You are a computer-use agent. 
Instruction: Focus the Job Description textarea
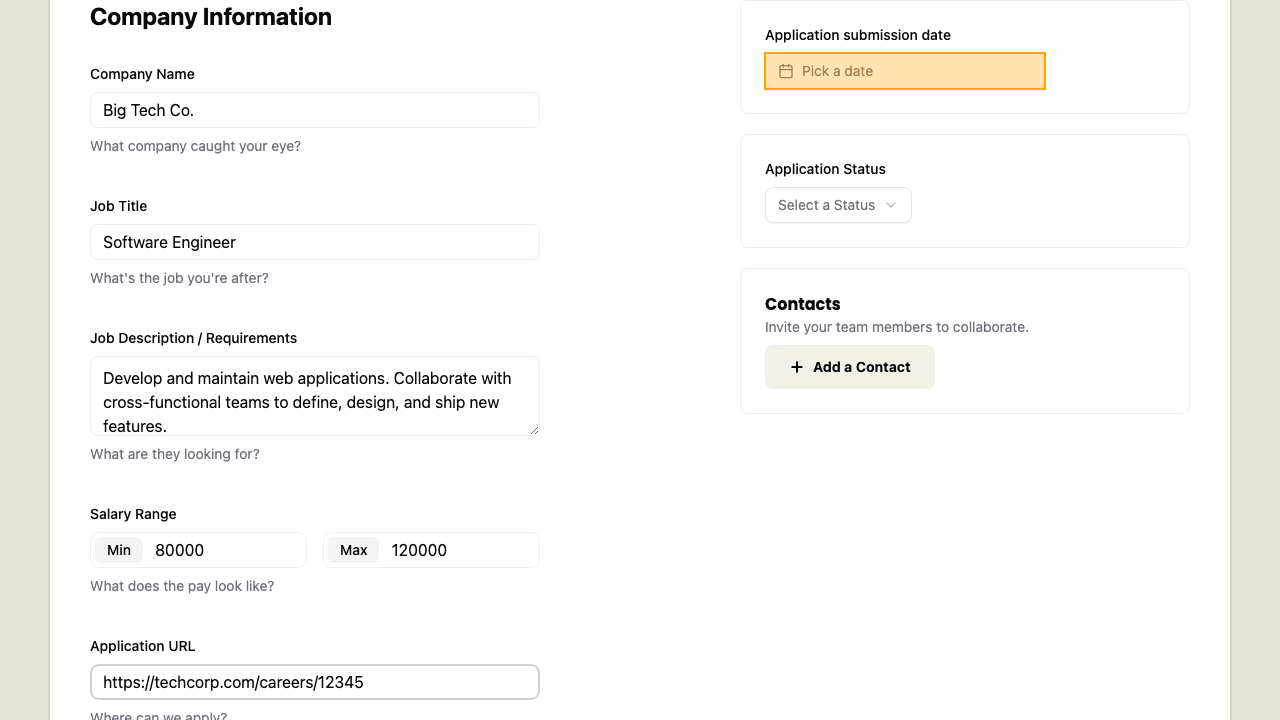tap(314, 396)
